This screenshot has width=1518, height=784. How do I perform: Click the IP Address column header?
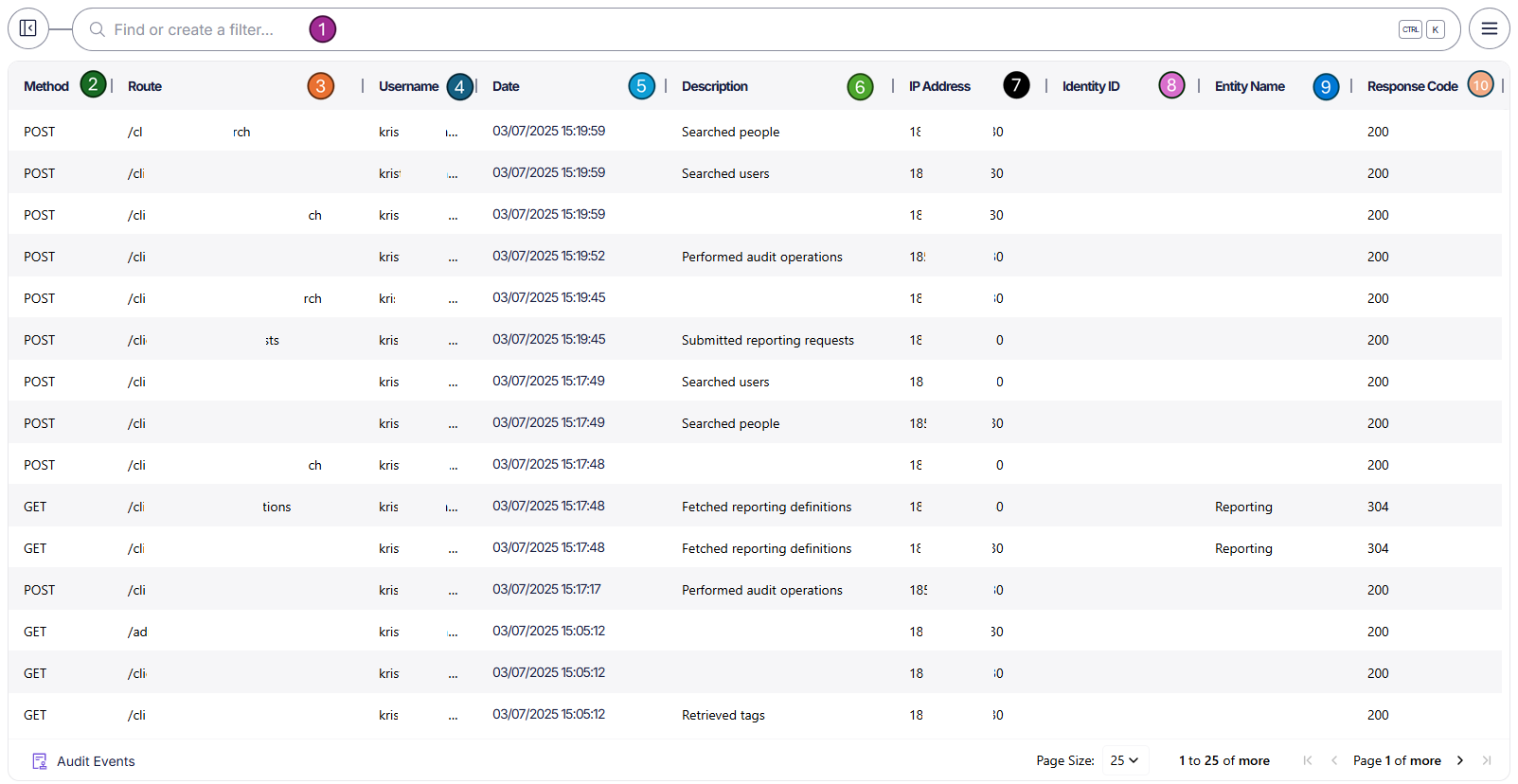(x=939, y=86)
